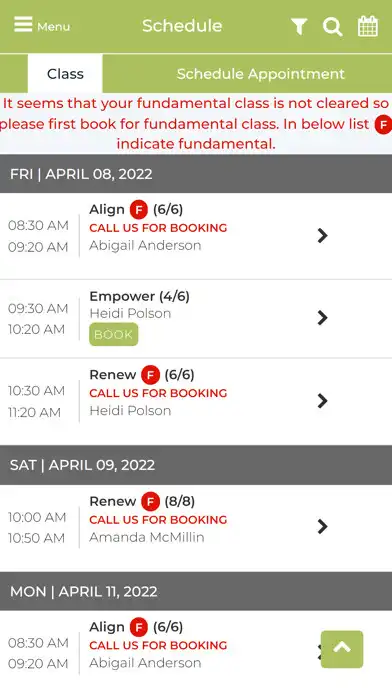Open the hamburger Menu icon

(23, 25)
